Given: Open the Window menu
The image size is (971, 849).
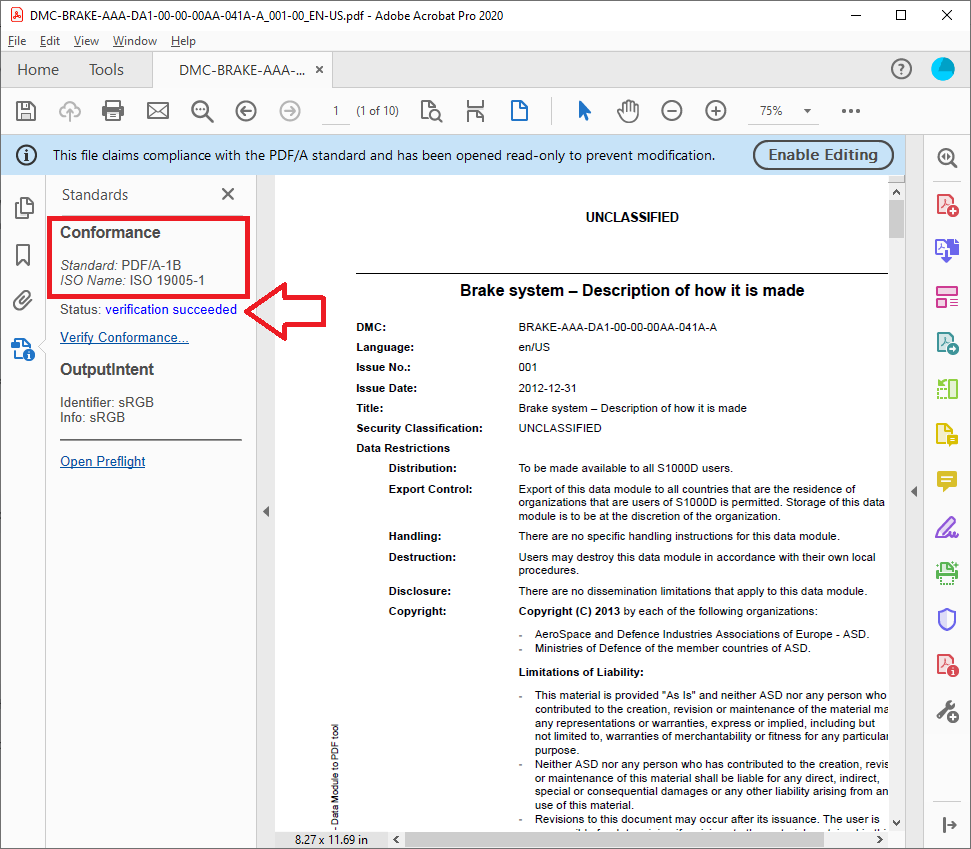Looking at the screenshot, I should 134,41.
